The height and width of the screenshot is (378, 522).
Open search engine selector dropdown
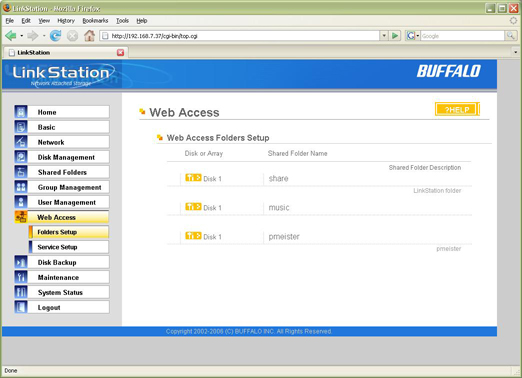pos(413,36)
